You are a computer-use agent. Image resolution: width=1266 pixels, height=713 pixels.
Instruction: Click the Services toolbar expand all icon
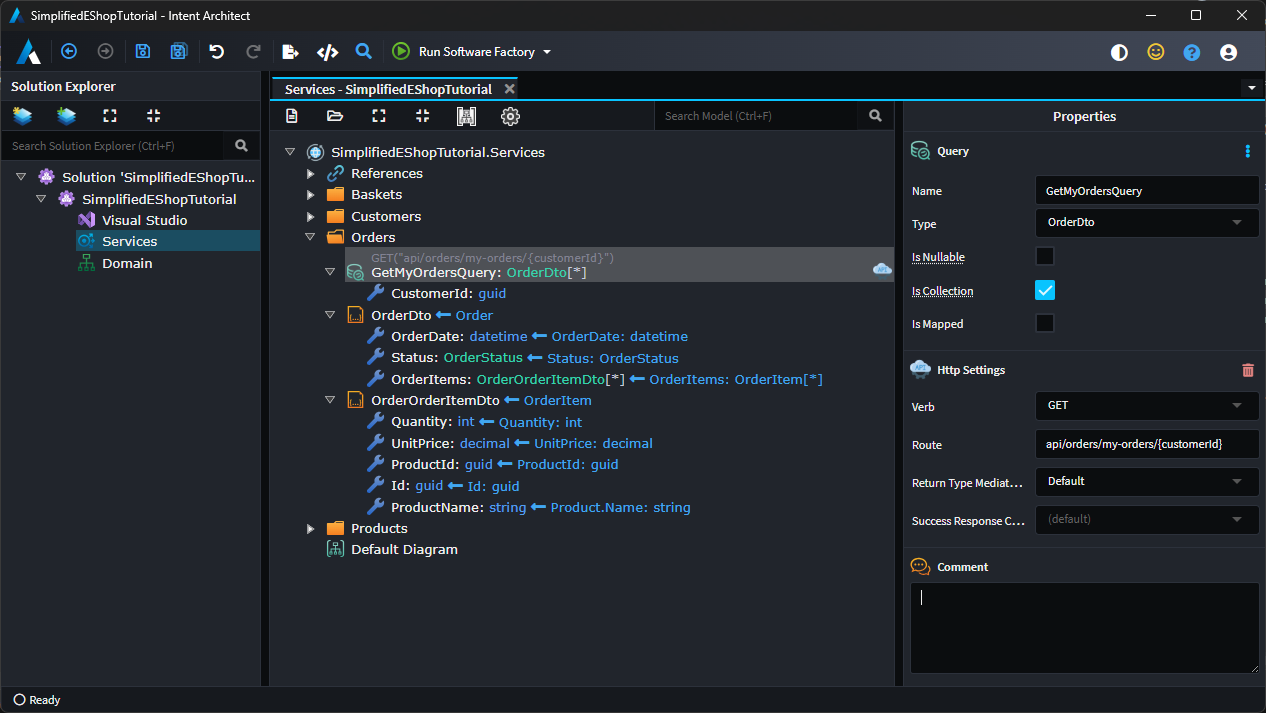[x=379, y=116]
